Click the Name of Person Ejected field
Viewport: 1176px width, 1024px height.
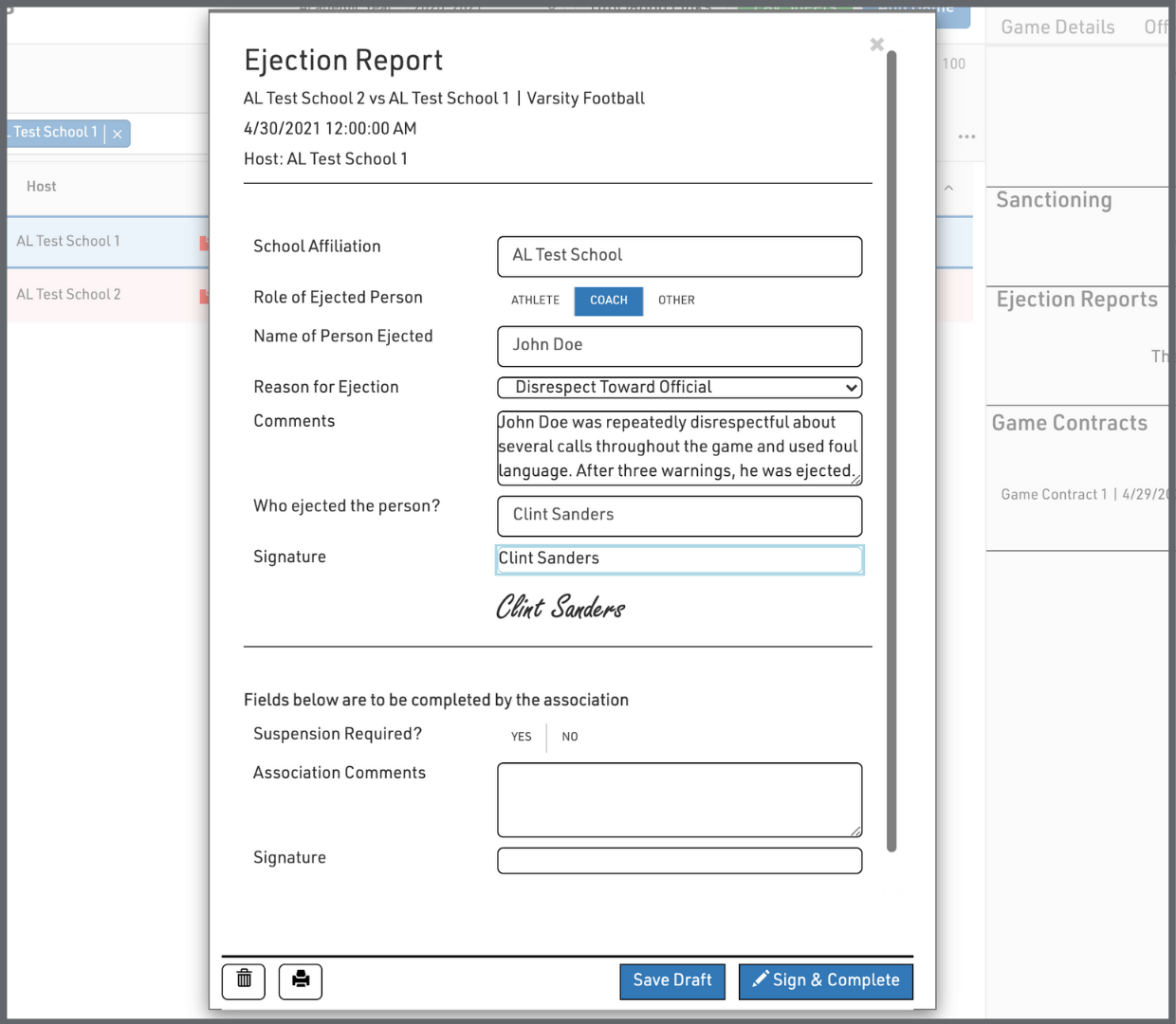[679, 346]
